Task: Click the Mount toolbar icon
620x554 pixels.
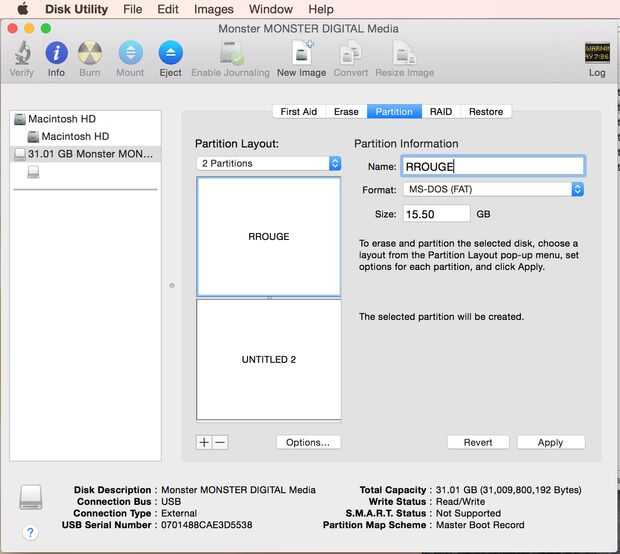Action: click(x=130, y=53)
